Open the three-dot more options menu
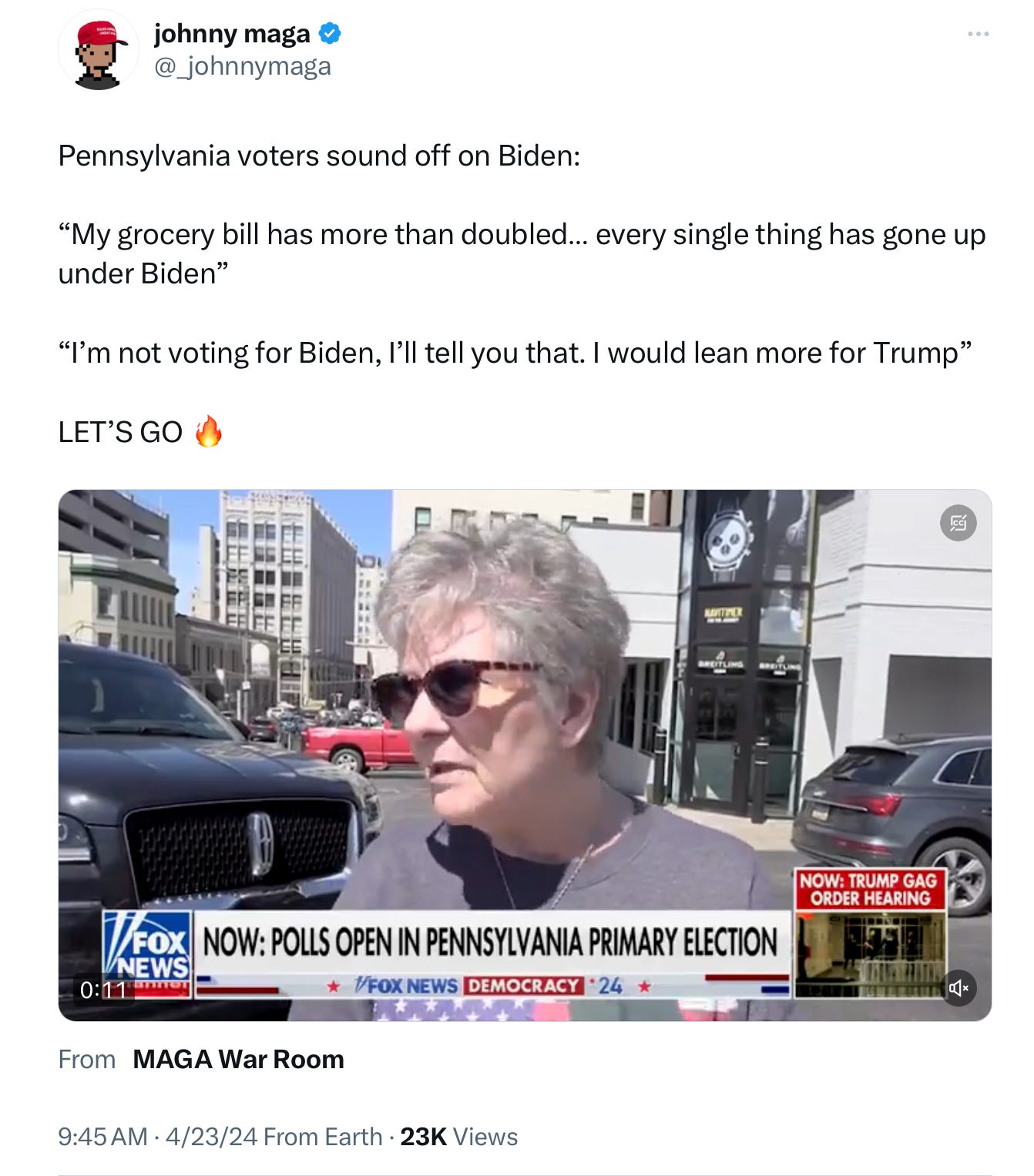This screenshot has height=1176, width=1034. tap(978, 34)
